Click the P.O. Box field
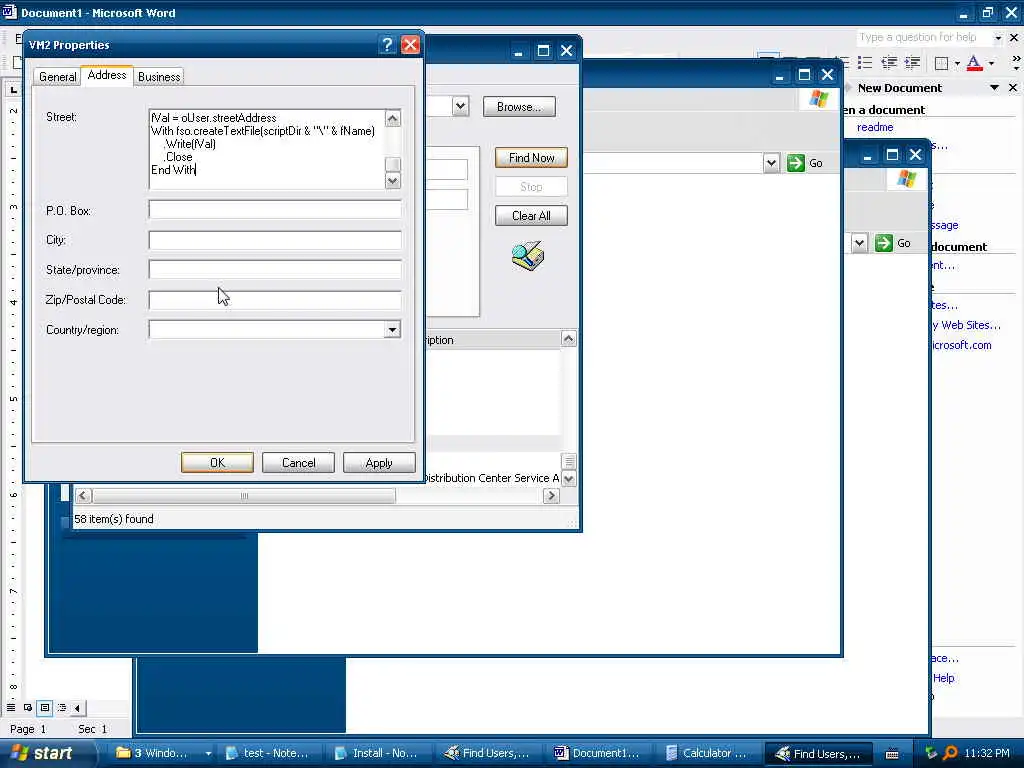 275,210
